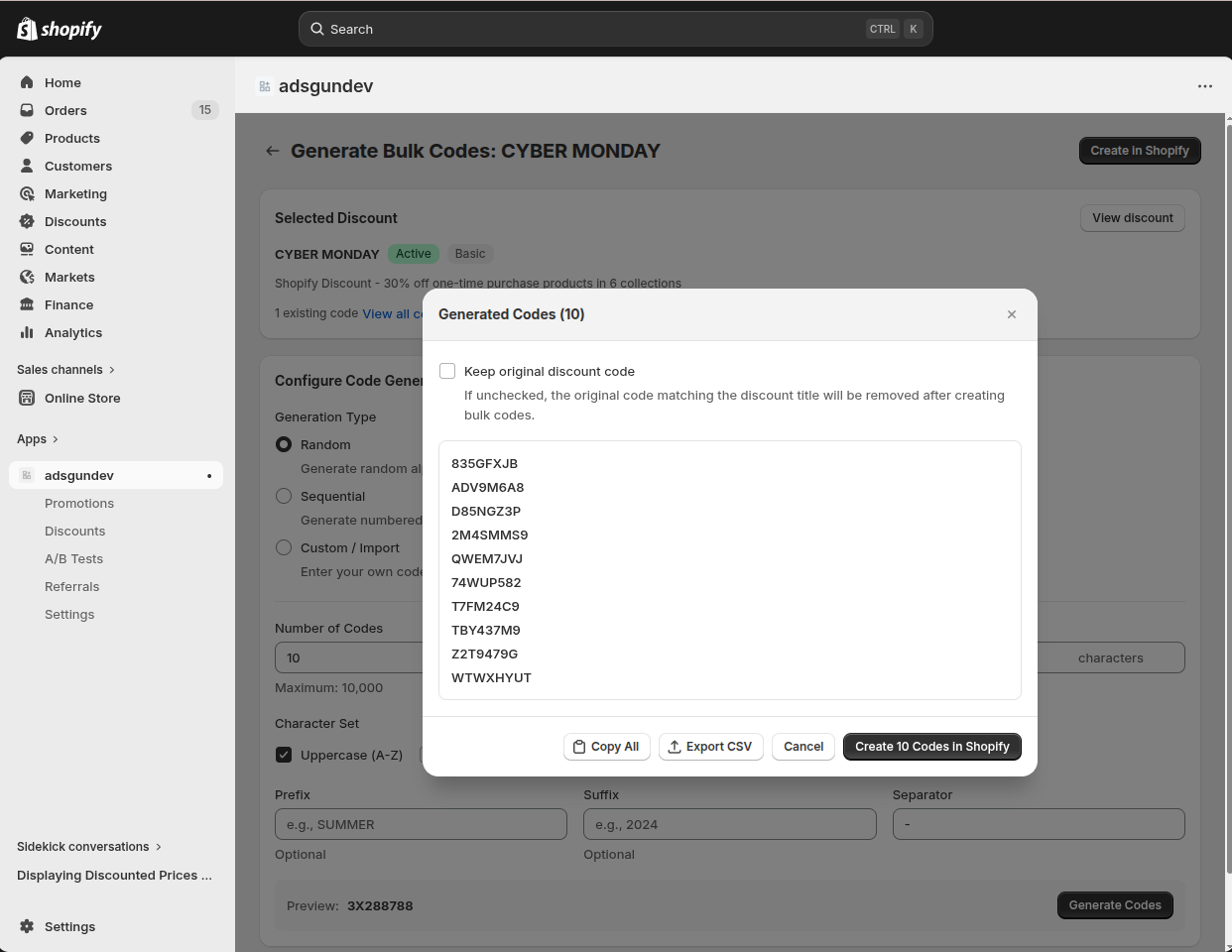Open A/B Tests in the sidebar
Image resolution: width=1232 pixels, height=952 pixels.
point(73,559)
